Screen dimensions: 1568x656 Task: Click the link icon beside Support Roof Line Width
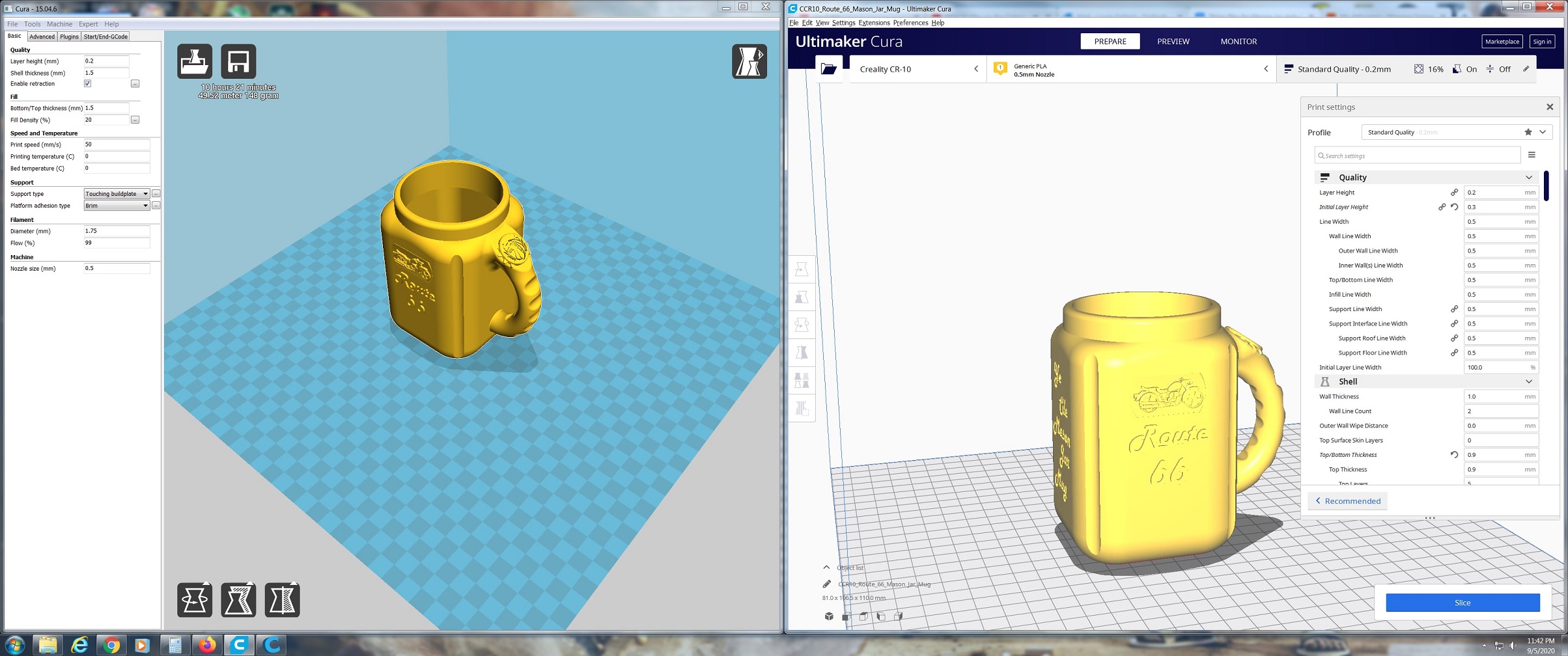1454,338
